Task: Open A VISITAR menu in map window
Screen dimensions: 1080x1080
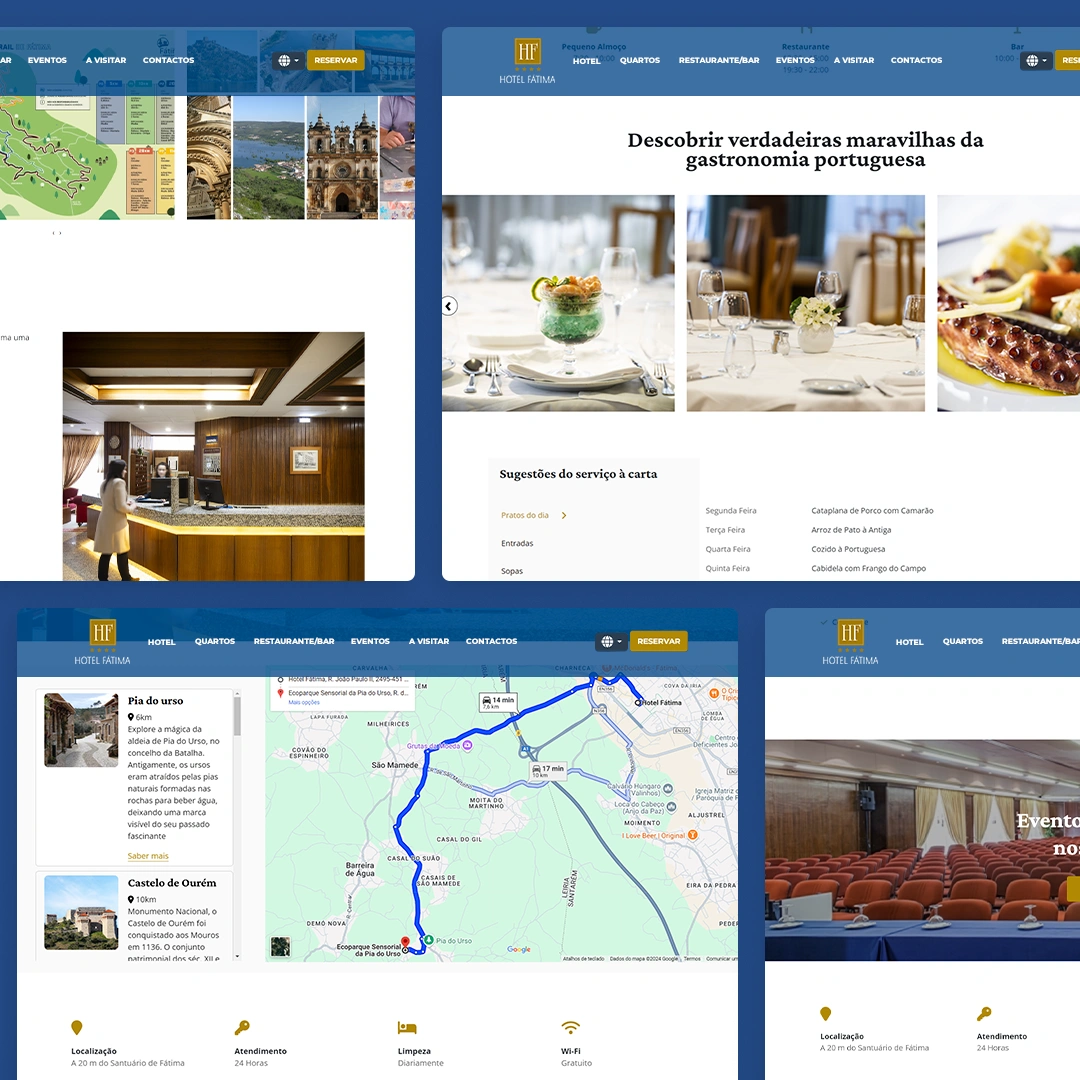Action: pos(429,641)
